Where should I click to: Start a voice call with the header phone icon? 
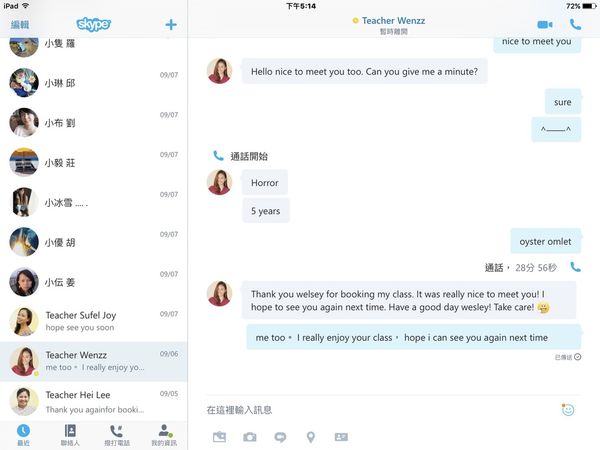575,24
